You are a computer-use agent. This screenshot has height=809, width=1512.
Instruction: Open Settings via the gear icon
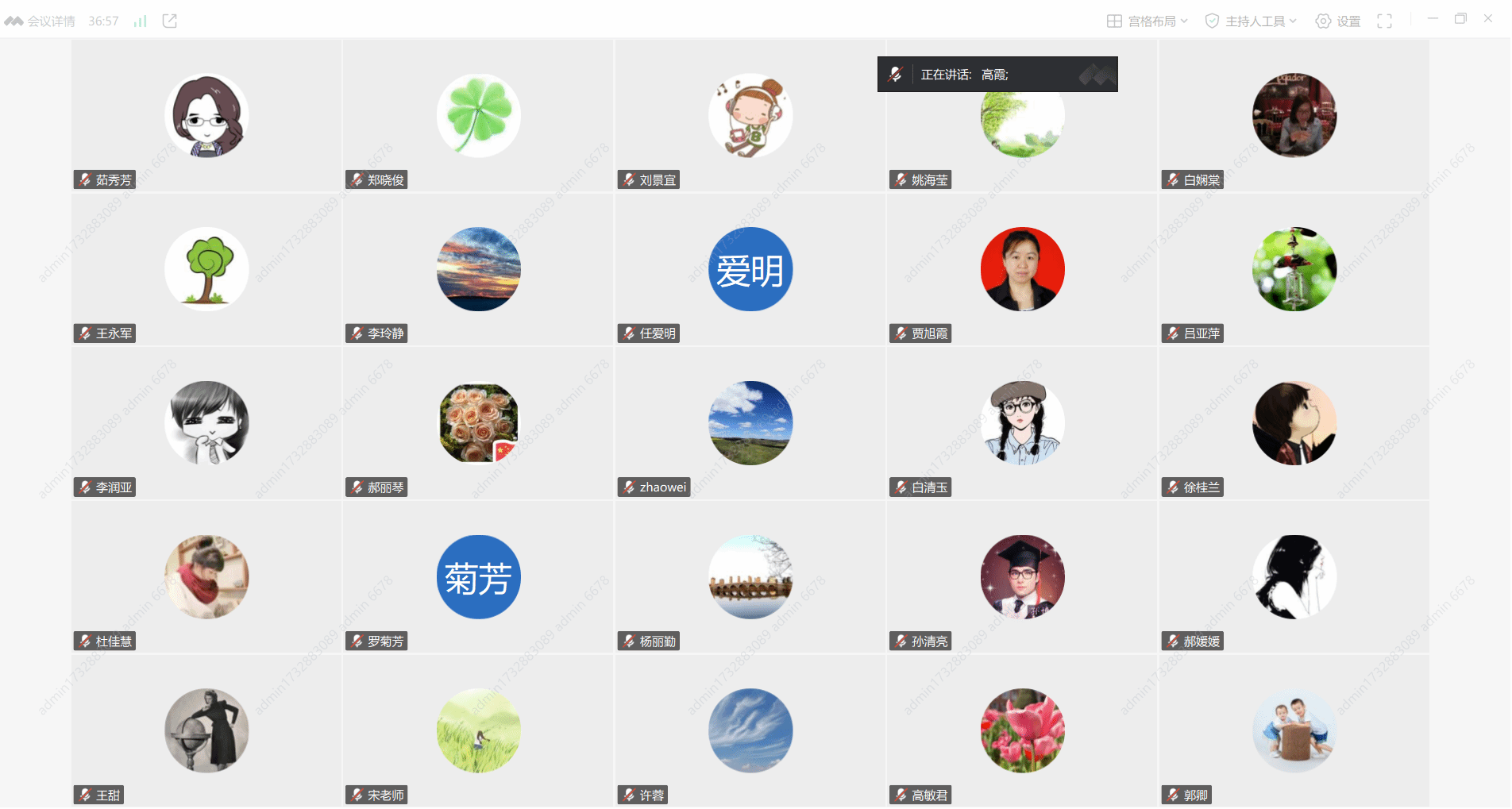click(x=1323, y=21)
